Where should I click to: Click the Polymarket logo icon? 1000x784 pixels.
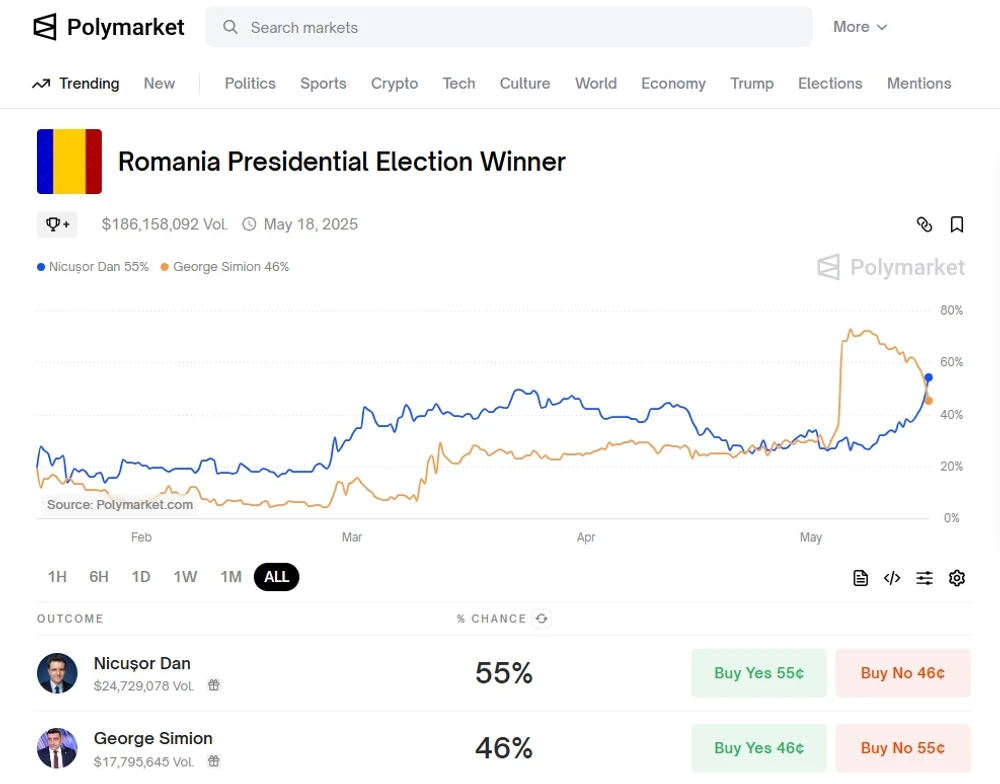pyautogui.click(x=45, y=27)
